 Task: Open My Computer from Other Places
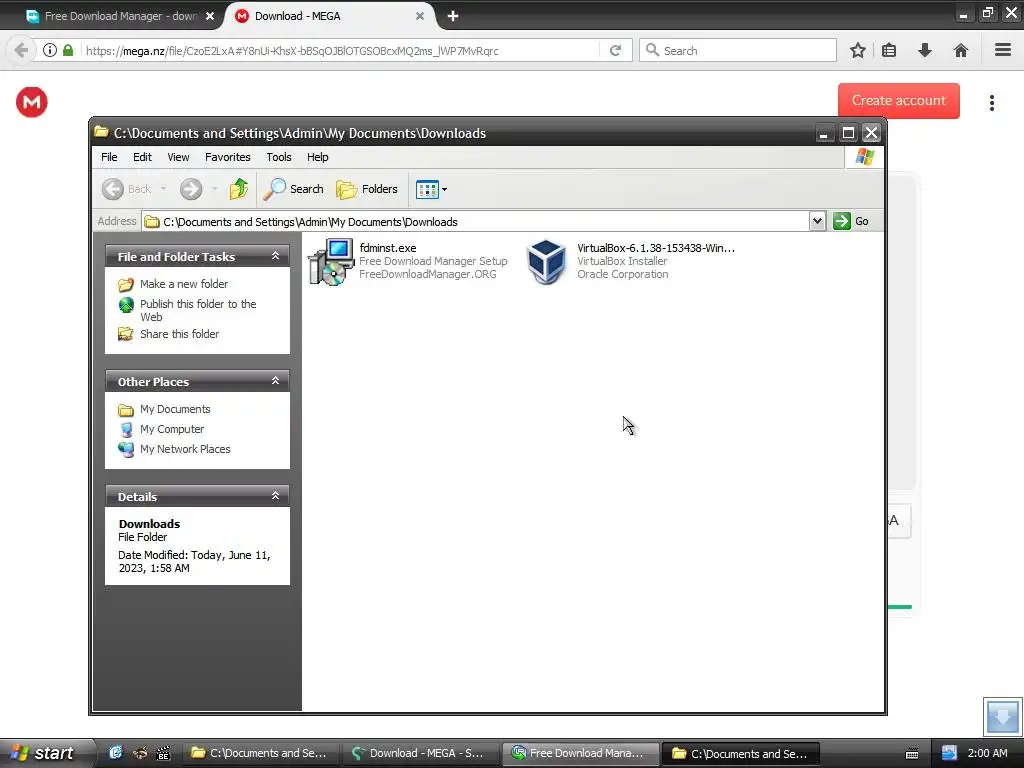[172, 429]
